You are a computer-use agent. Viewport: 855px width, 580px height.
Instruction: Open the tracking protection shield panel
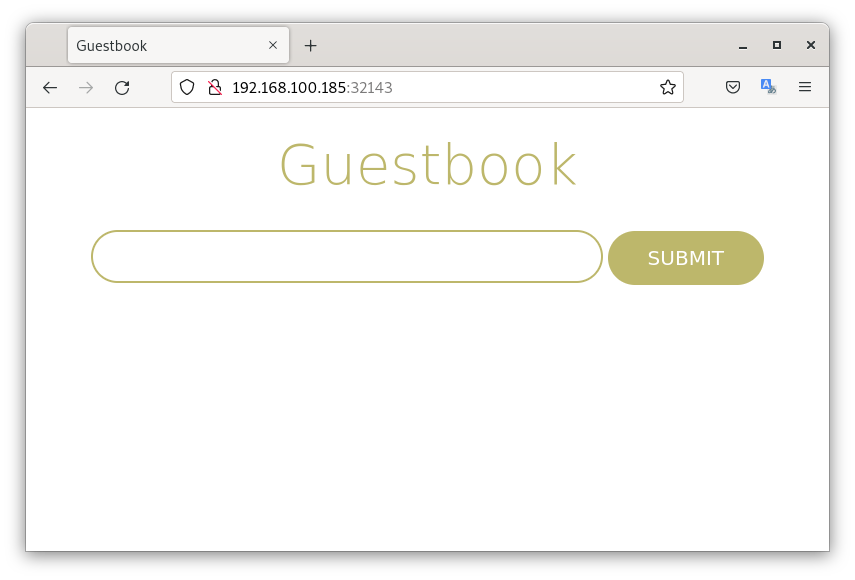point(187,88)
